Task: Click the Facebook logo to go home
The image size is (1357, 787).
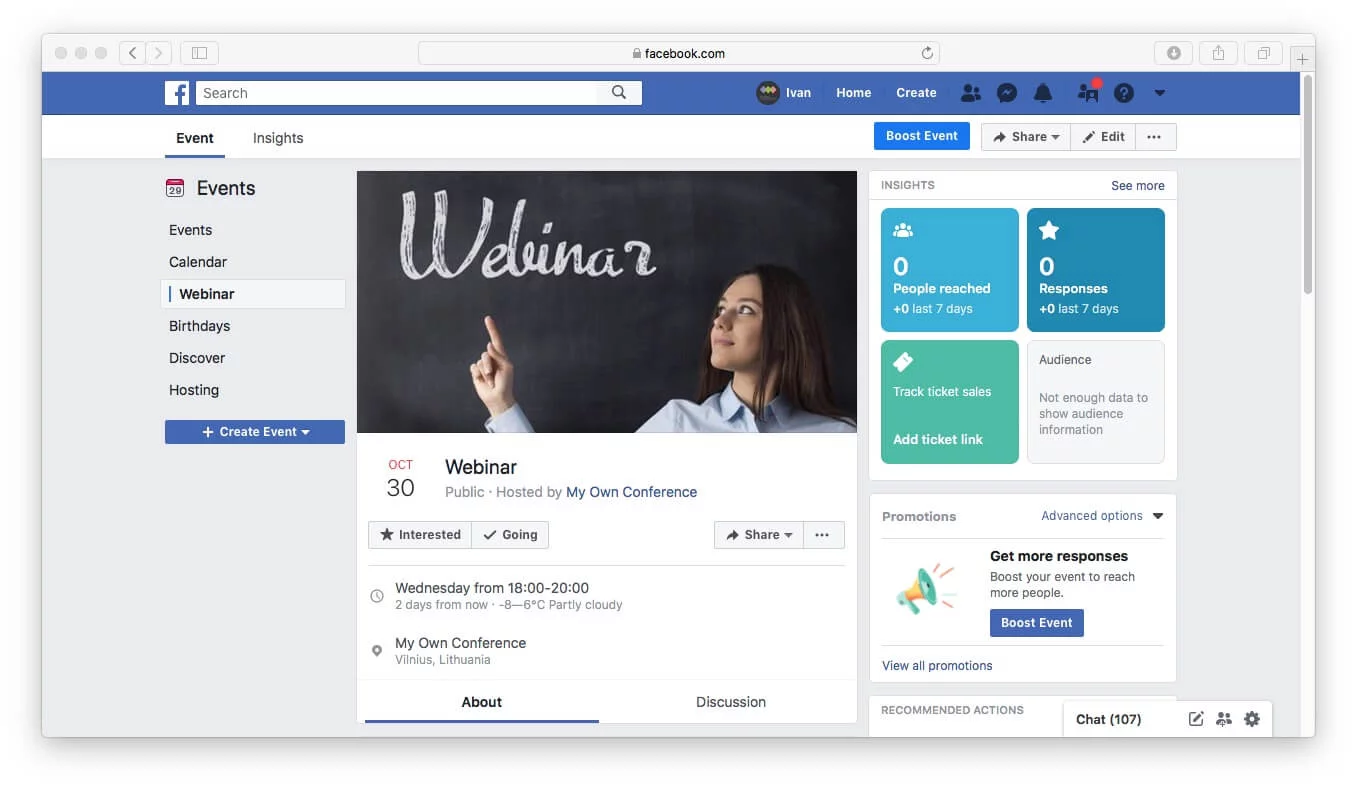Action: [176, 92]
